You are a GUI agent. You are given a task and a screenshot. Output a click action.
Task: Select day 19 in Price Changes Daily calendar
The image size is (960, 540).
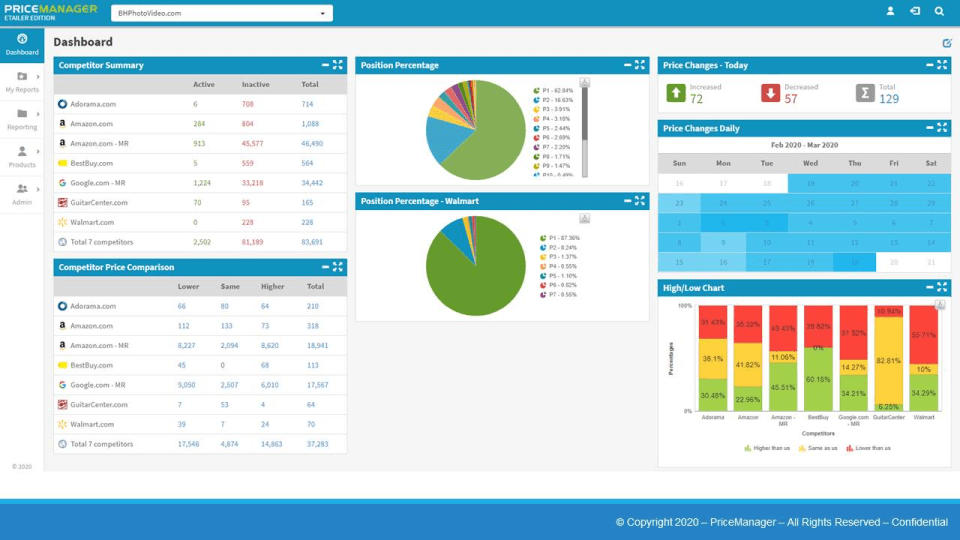810,183
